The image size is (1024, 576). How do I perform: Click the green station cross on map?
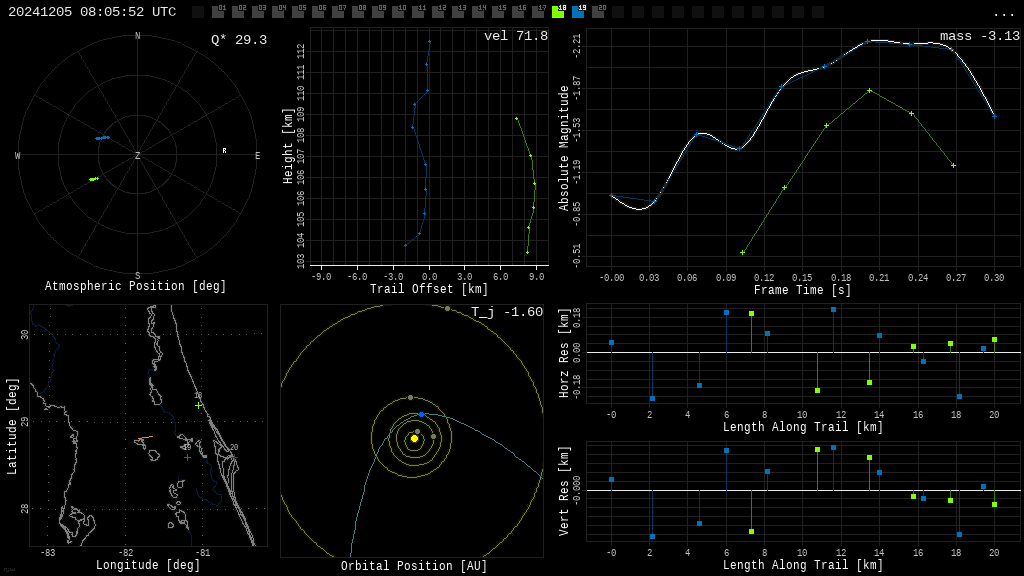(199, 406)
